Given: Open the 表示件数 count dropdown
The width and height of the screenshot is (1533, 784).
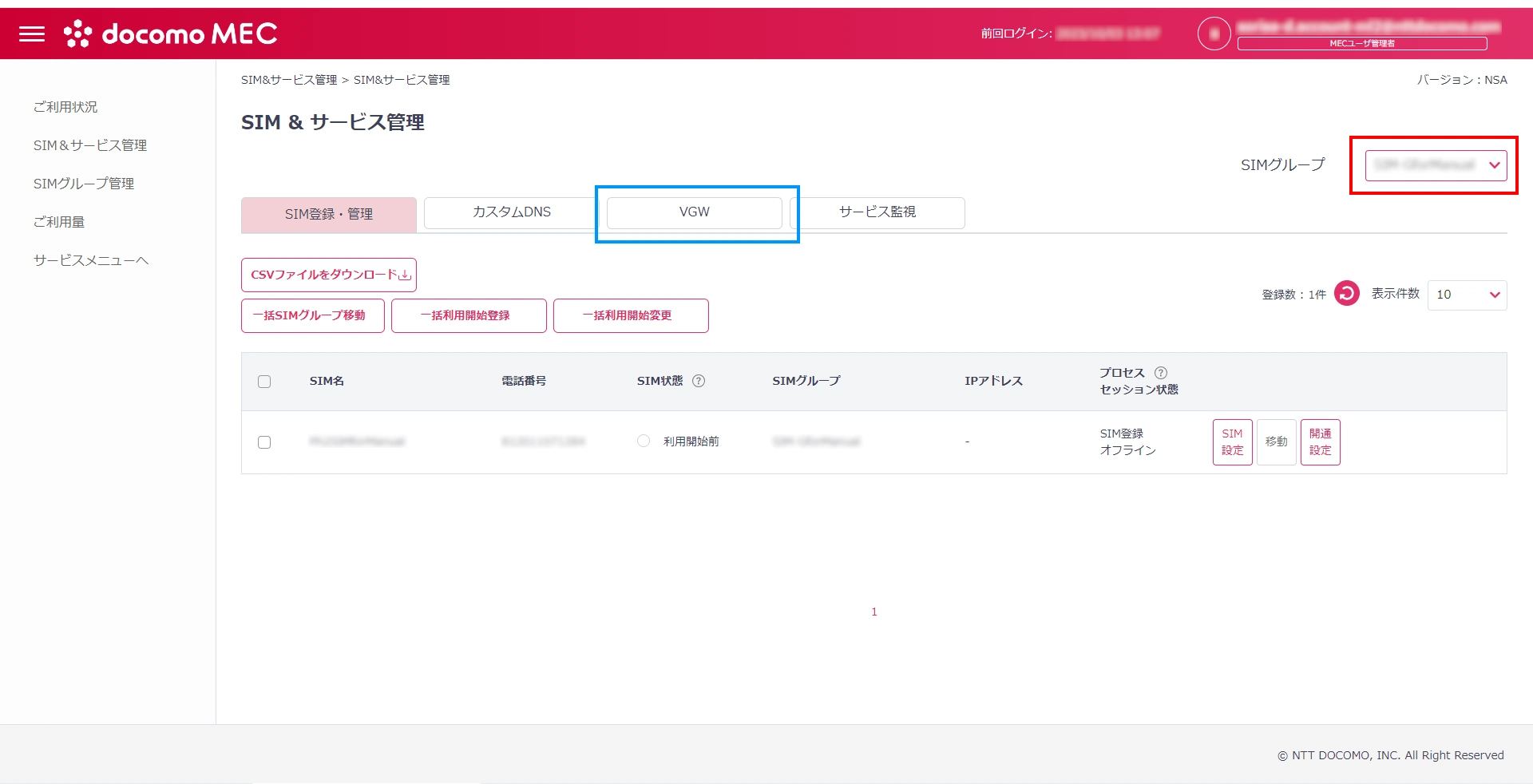Looking at the screenshot, I should (x=1466, y=295).
